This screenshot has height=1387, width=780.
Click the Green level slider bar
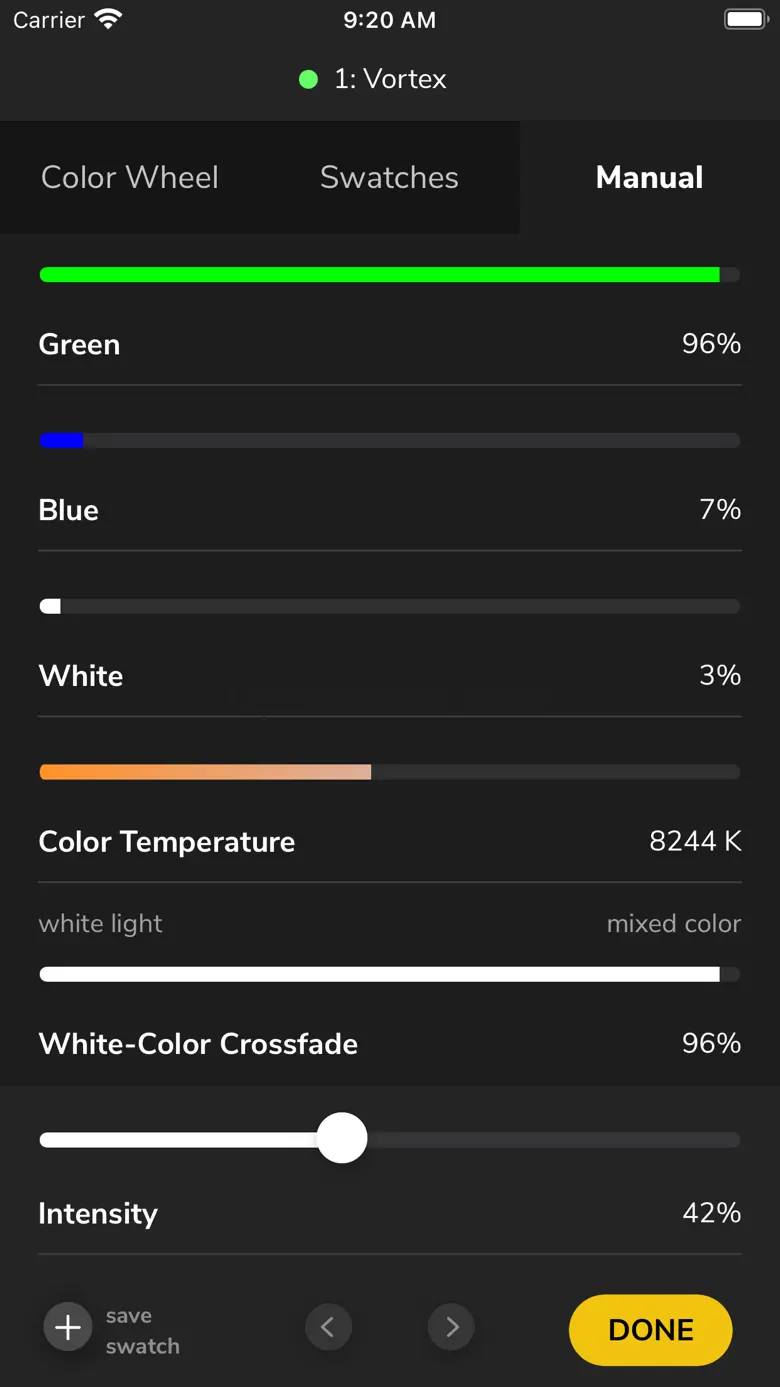[389, 275]
